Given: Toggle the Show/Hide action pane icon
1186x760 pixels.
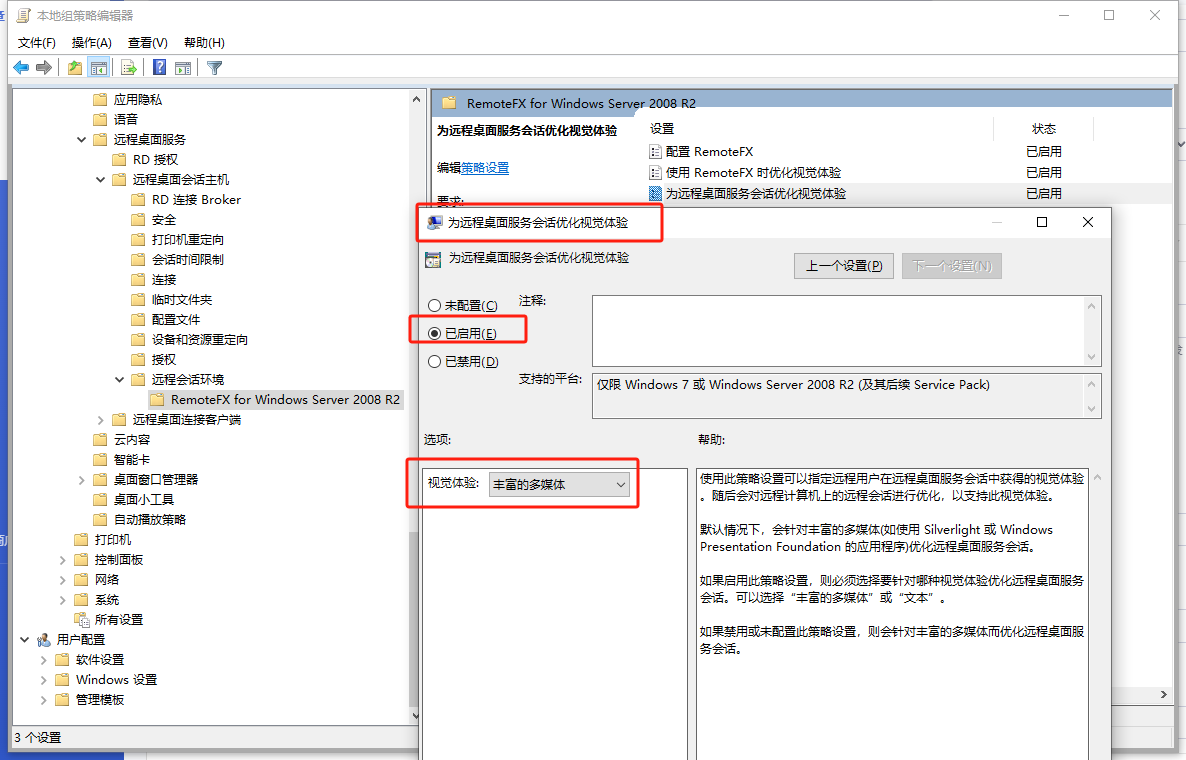Looking at the screenshot, I should 183,68.
